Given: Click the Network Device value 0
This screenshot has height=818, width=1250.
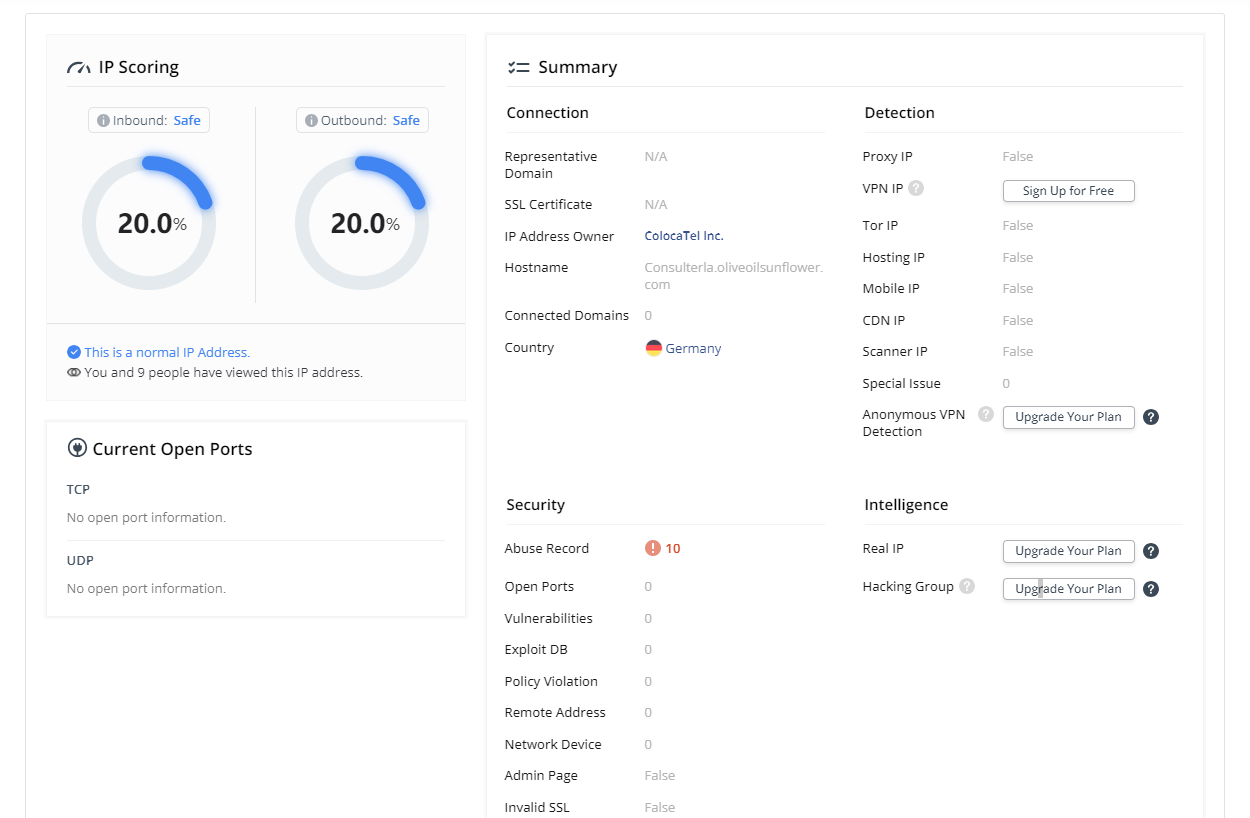Looking at the screenshot, I should (648, 744).
